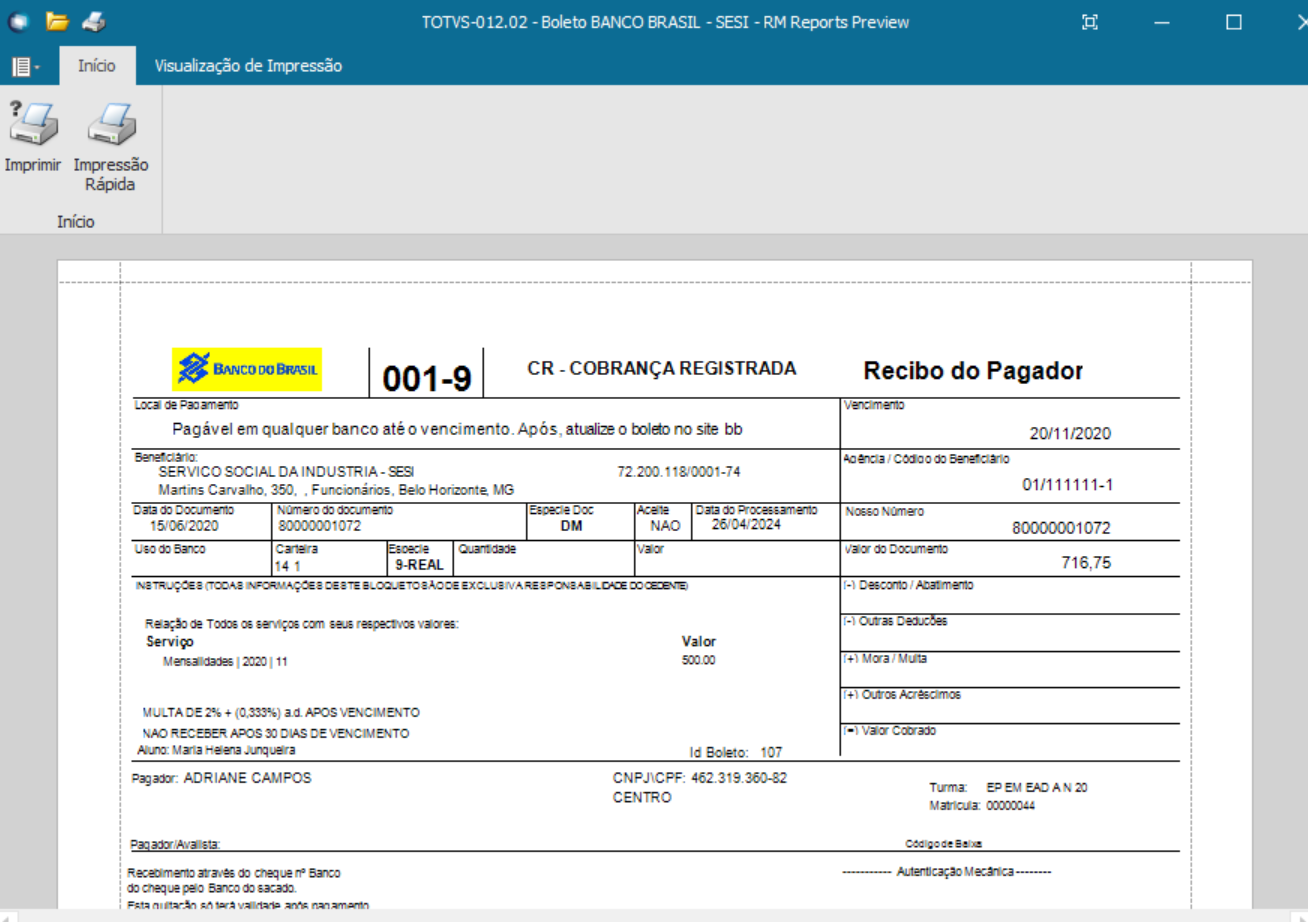Click the 'Quantidade' field label
1308x922 pixels.
pyautogui.click(x=487, y=548)
